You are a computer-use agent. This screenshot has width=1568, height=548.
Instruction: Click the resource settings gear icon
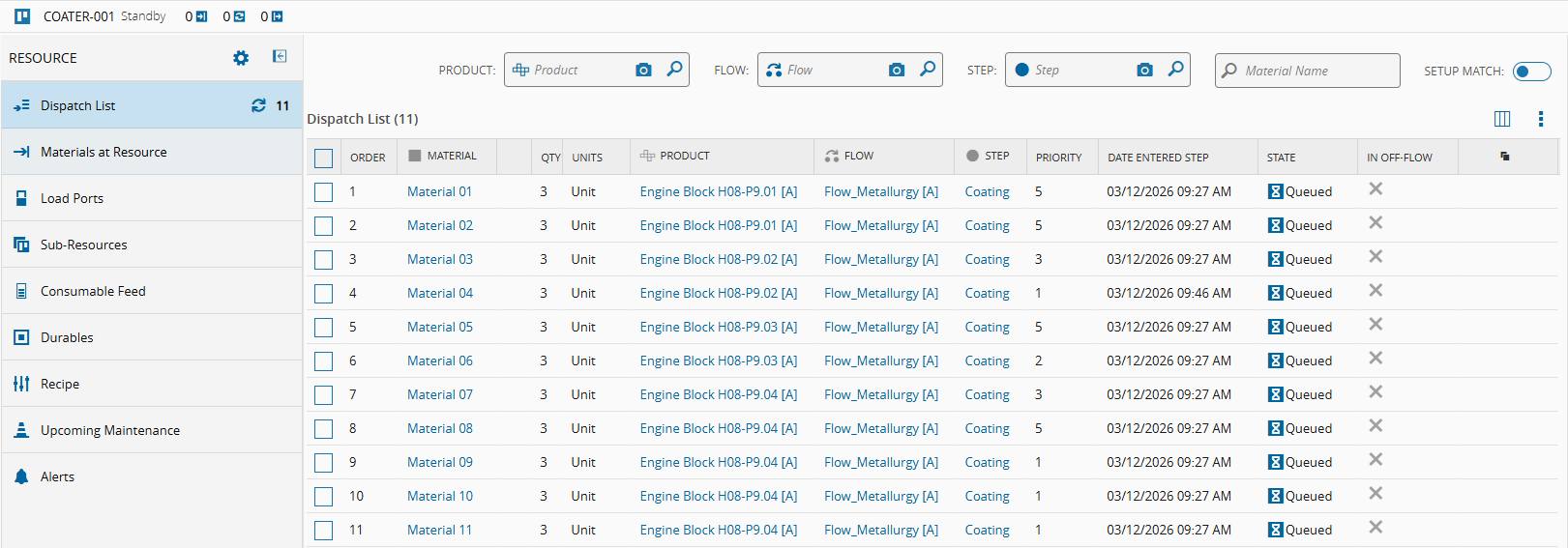coord(241,58)
